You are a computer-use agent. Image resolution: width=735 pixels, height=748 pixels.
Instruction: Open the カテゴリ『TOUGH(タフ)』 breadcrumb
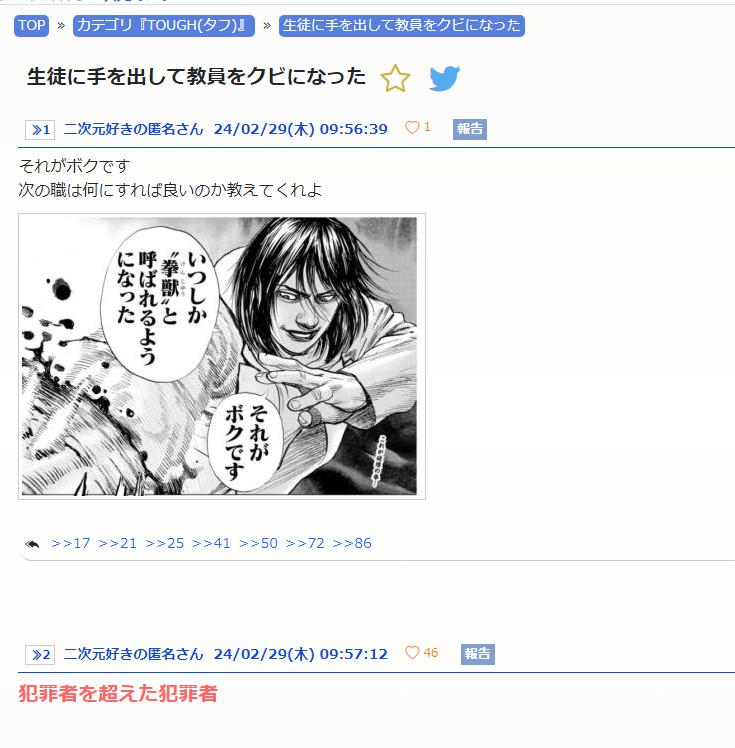coord(164,25)
